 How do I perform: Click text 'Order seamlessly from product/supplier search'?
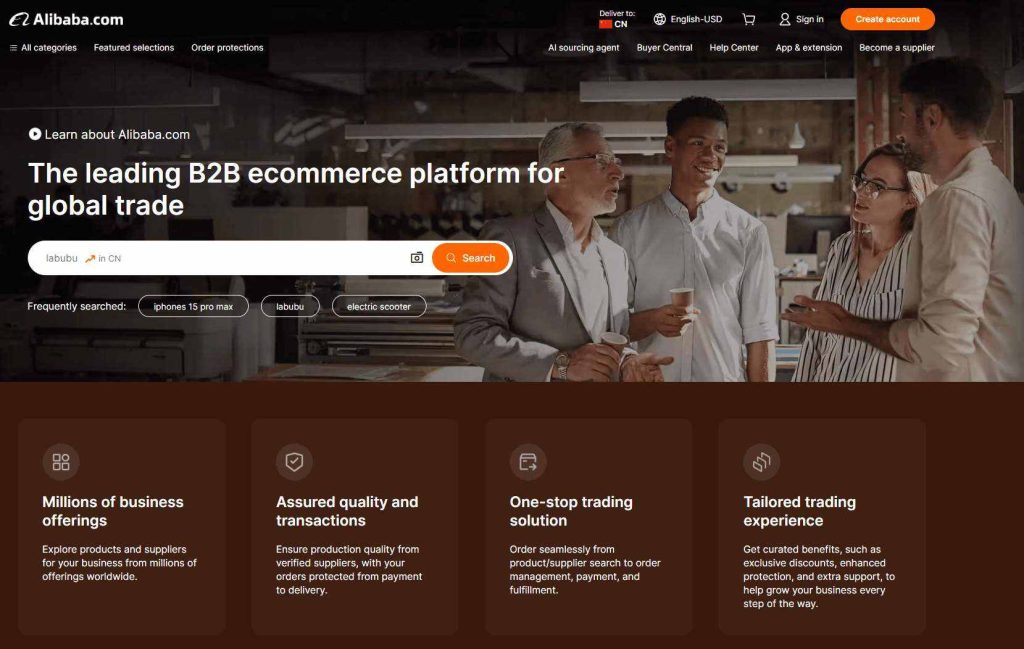[x=584, y=556]
